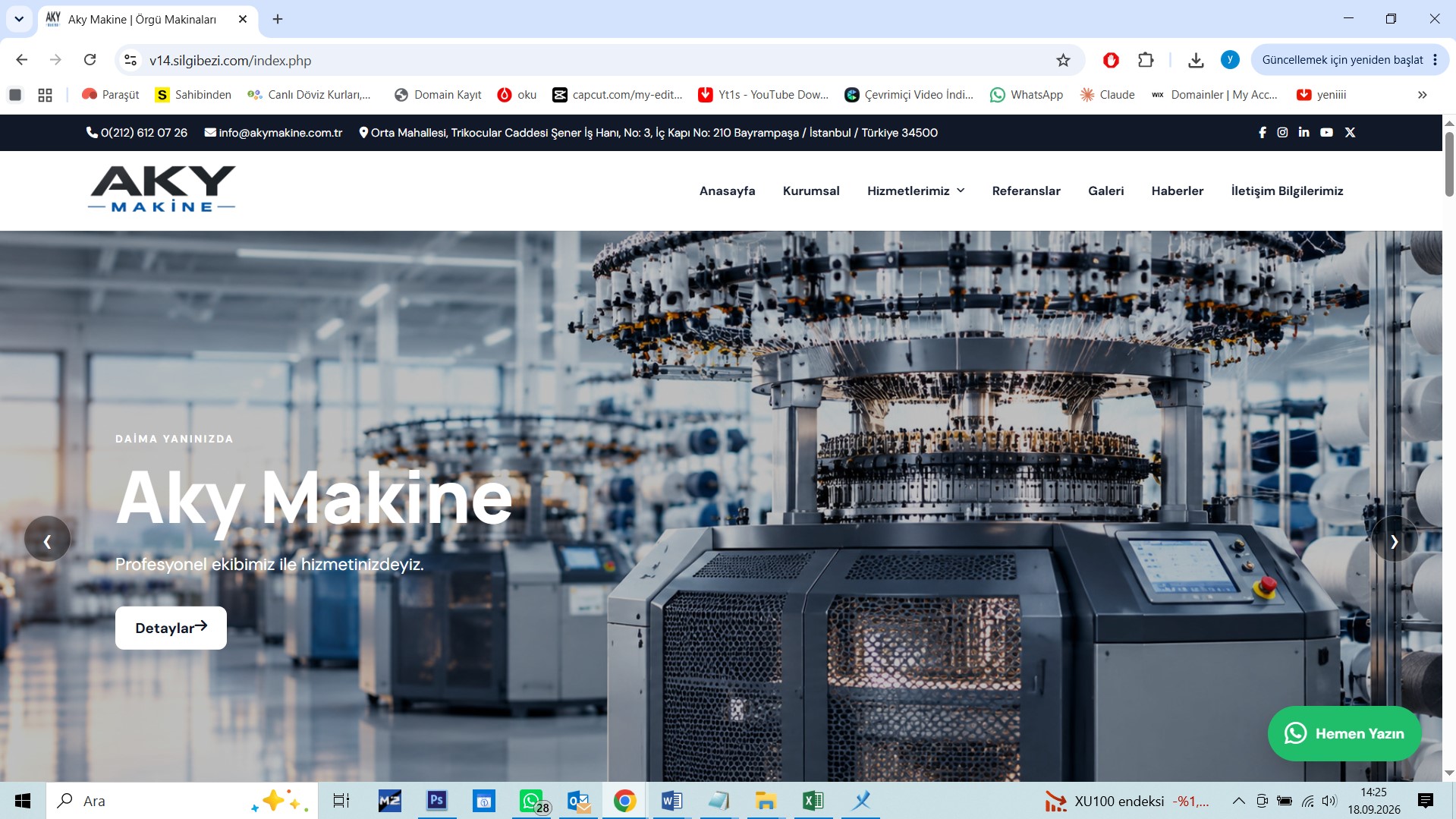
Task: Click the Windows search box Ara
Action: pyautogui.click(x=182, y=801)
